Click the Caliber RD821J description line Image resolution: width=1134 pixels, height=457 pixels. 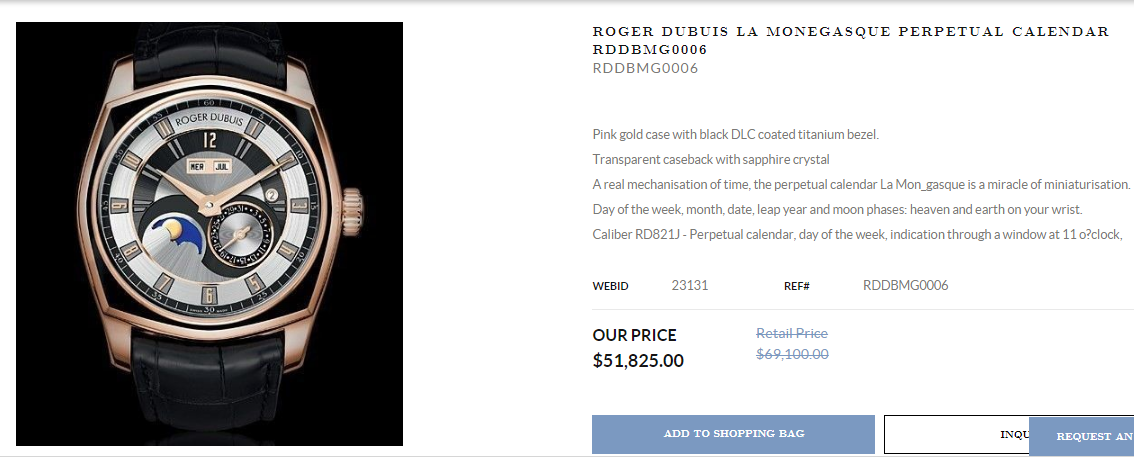tap(856, 235)
